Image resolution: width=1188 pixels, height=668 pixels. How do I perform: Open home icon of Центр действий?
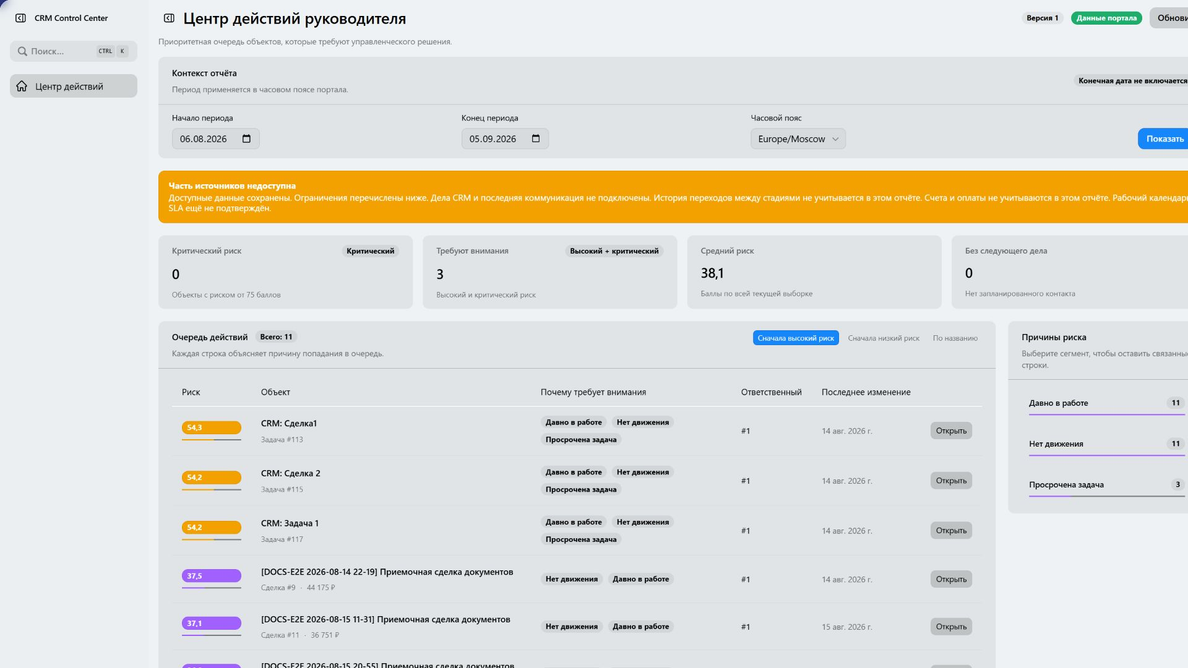[22, 86]
